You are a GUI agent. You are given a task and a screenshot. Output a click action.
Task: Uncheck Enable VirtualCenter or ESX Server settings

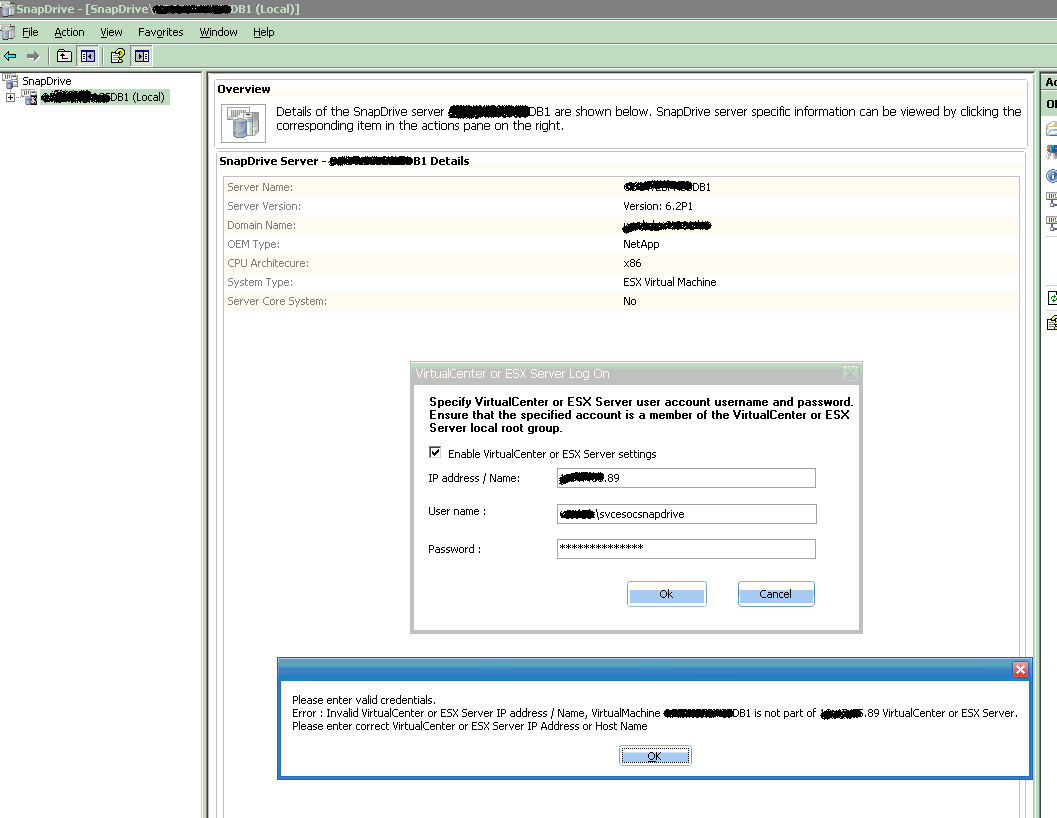[435, 452]
